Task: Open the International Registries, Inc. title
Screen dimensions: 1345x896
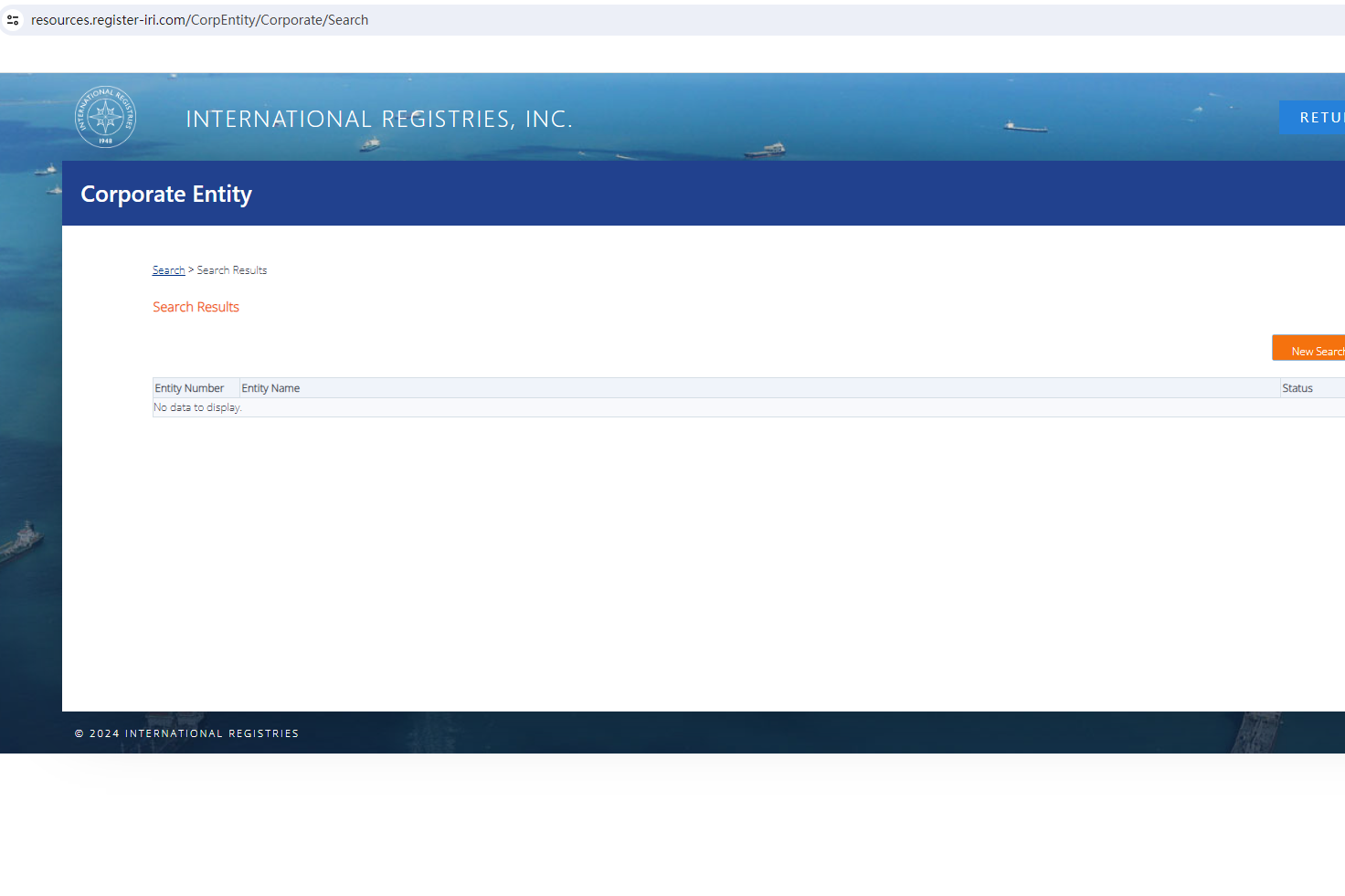Action: click(379, 119)
